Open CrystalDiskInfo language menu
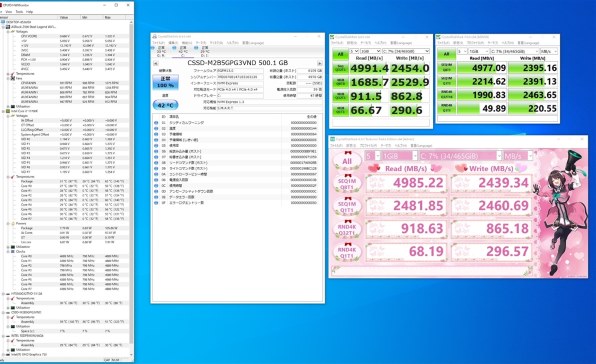 pos(253,43)
